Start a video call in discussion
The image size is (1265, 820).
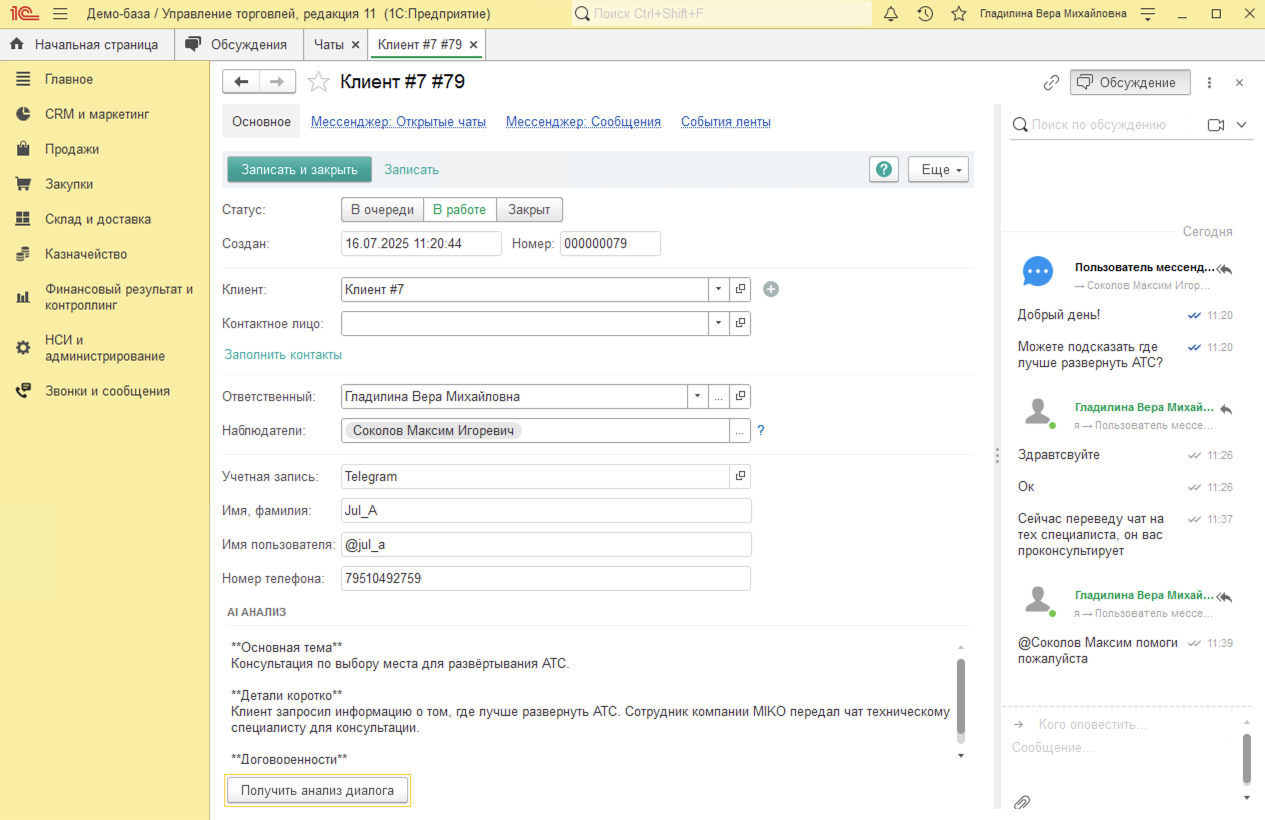(1216, 125)
